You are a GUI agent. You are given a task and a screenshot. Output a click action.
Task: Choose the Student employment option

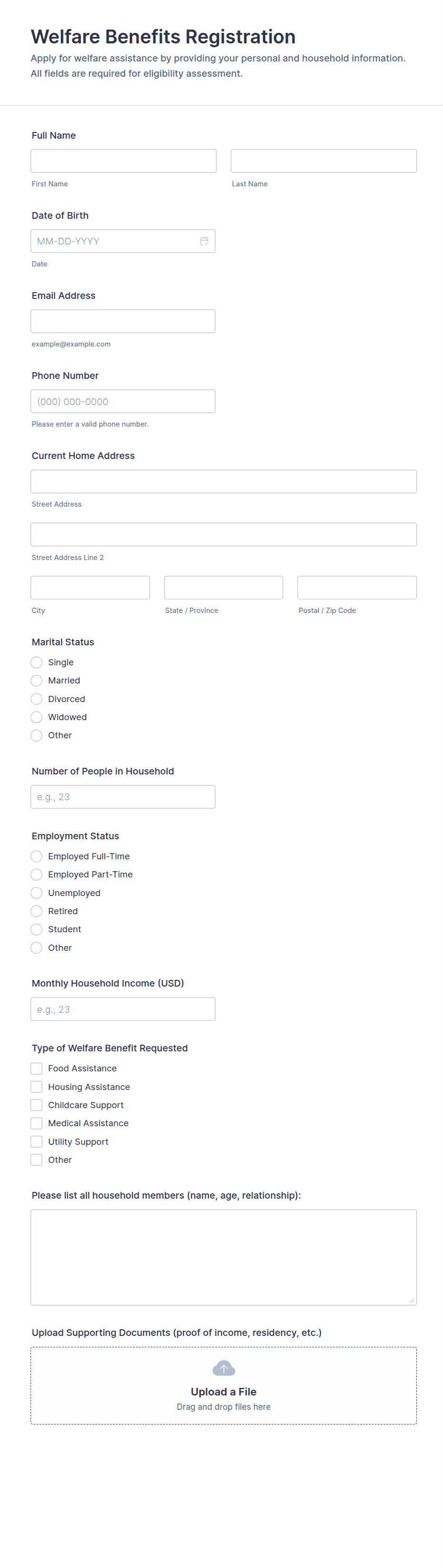(x=37, y=929)
